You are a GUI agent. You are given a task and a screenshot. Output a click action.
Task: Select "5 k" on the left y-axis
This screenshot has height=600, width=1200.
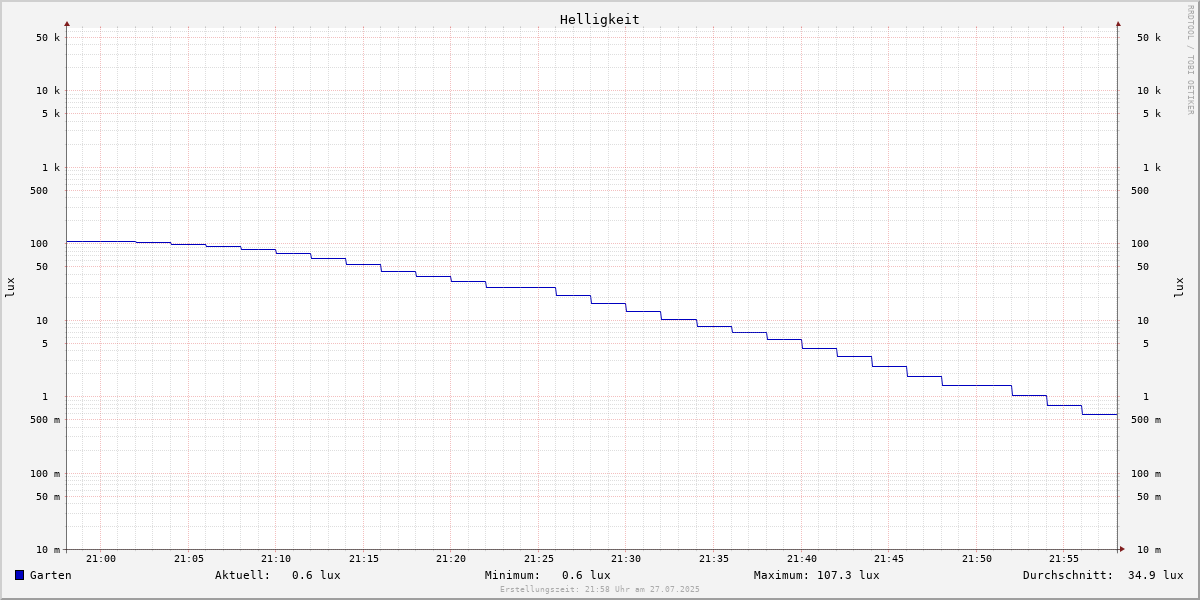click(x=51, y=114)
